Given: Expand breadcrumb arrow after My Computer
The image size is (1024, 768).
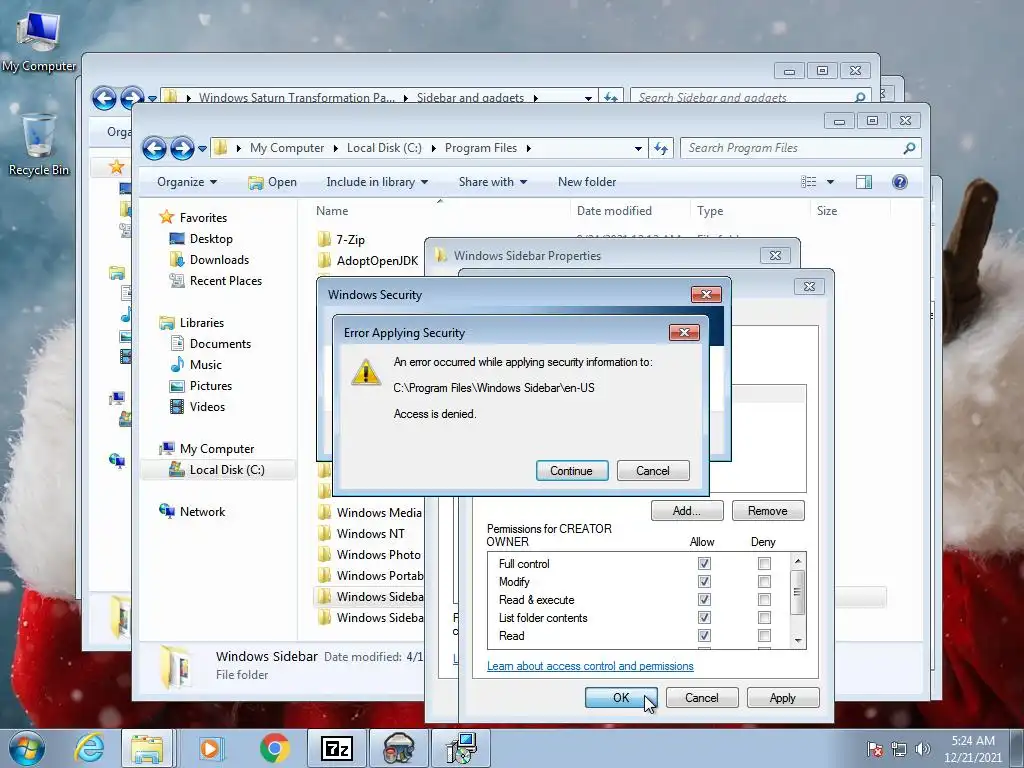Looking at the screenshot, I should click(x=335, y=149).
